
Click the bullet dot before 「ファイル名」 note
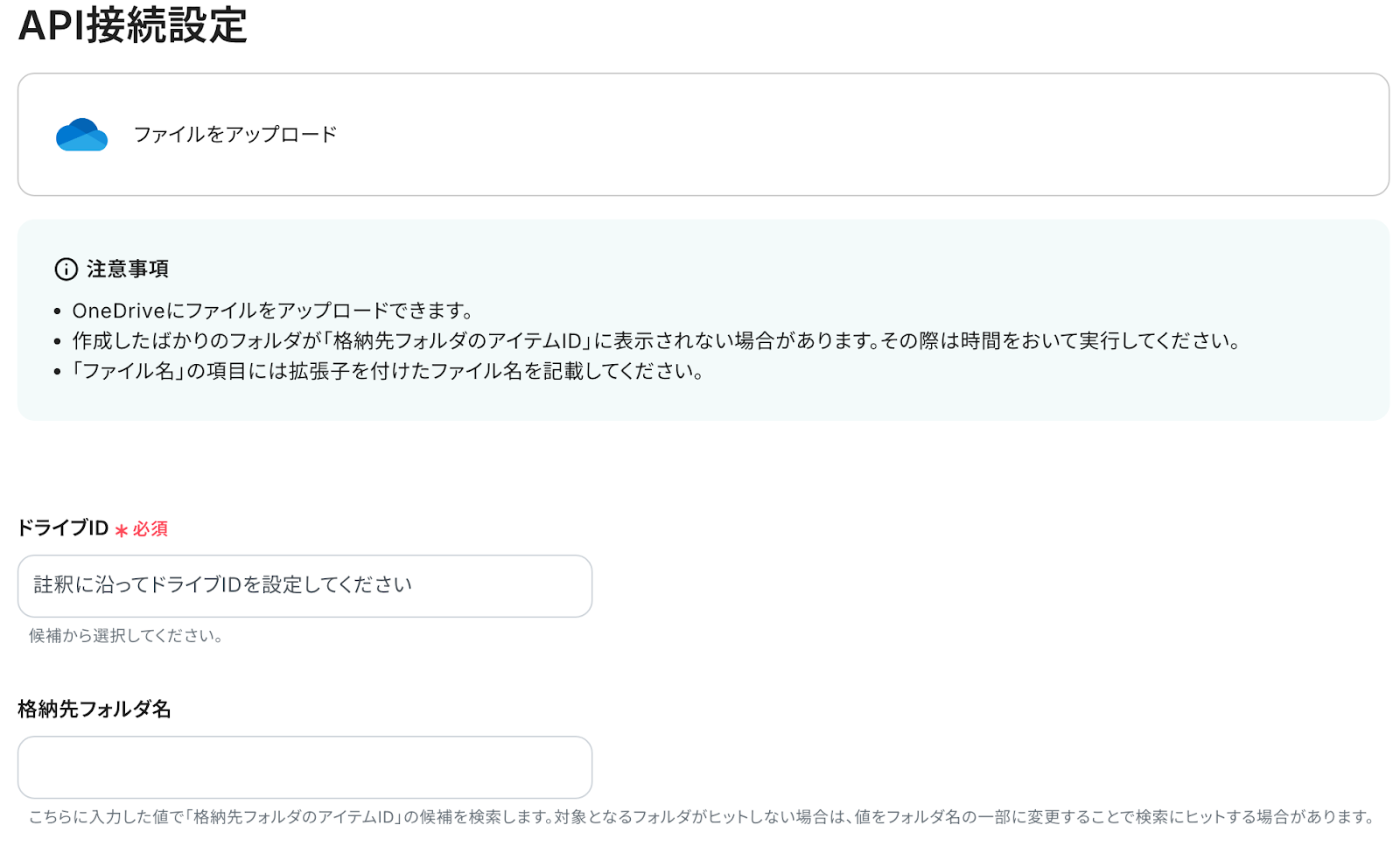(x=58, y=372)
